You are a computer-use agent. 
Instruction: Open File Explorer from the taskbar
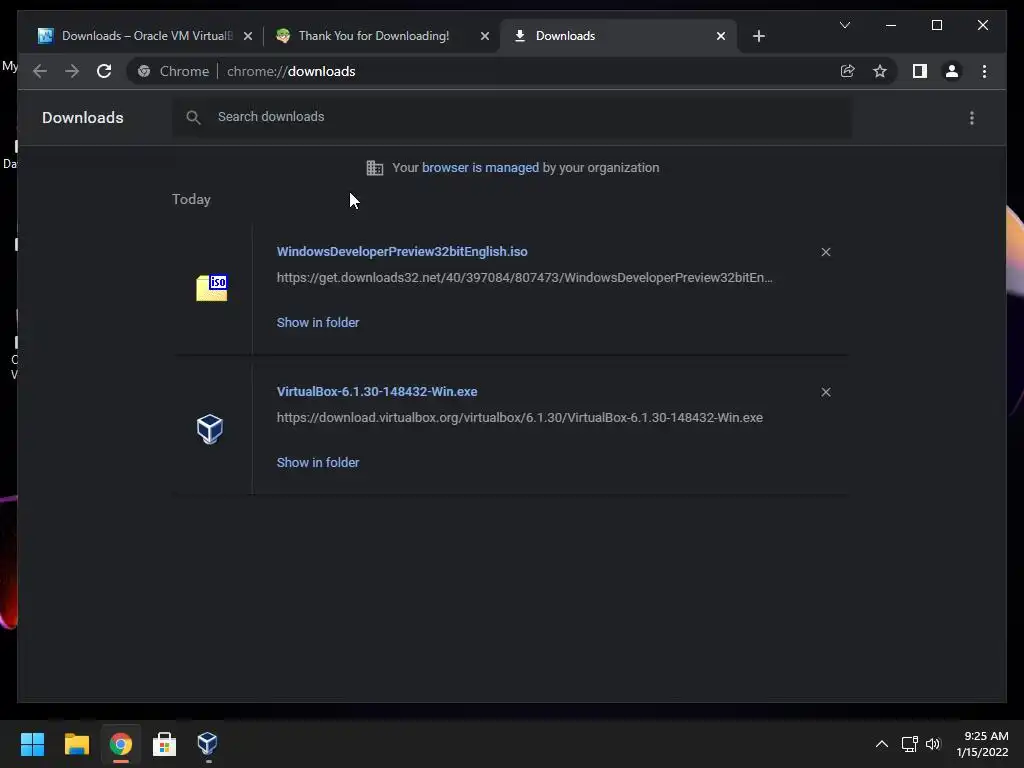[76, 744]
